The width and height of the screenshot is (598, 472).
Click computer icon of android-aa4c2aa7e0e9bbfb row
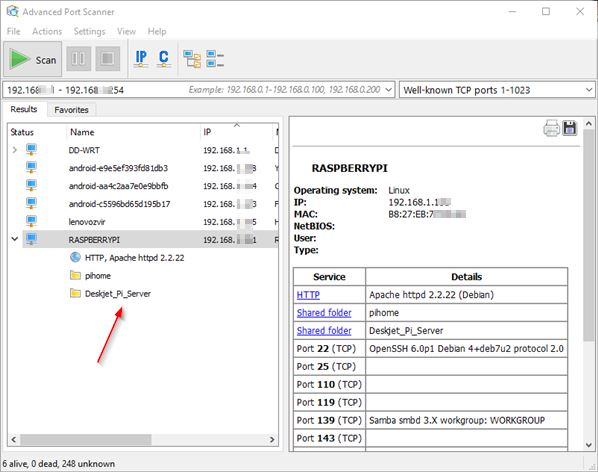click(x=31, y=185)
